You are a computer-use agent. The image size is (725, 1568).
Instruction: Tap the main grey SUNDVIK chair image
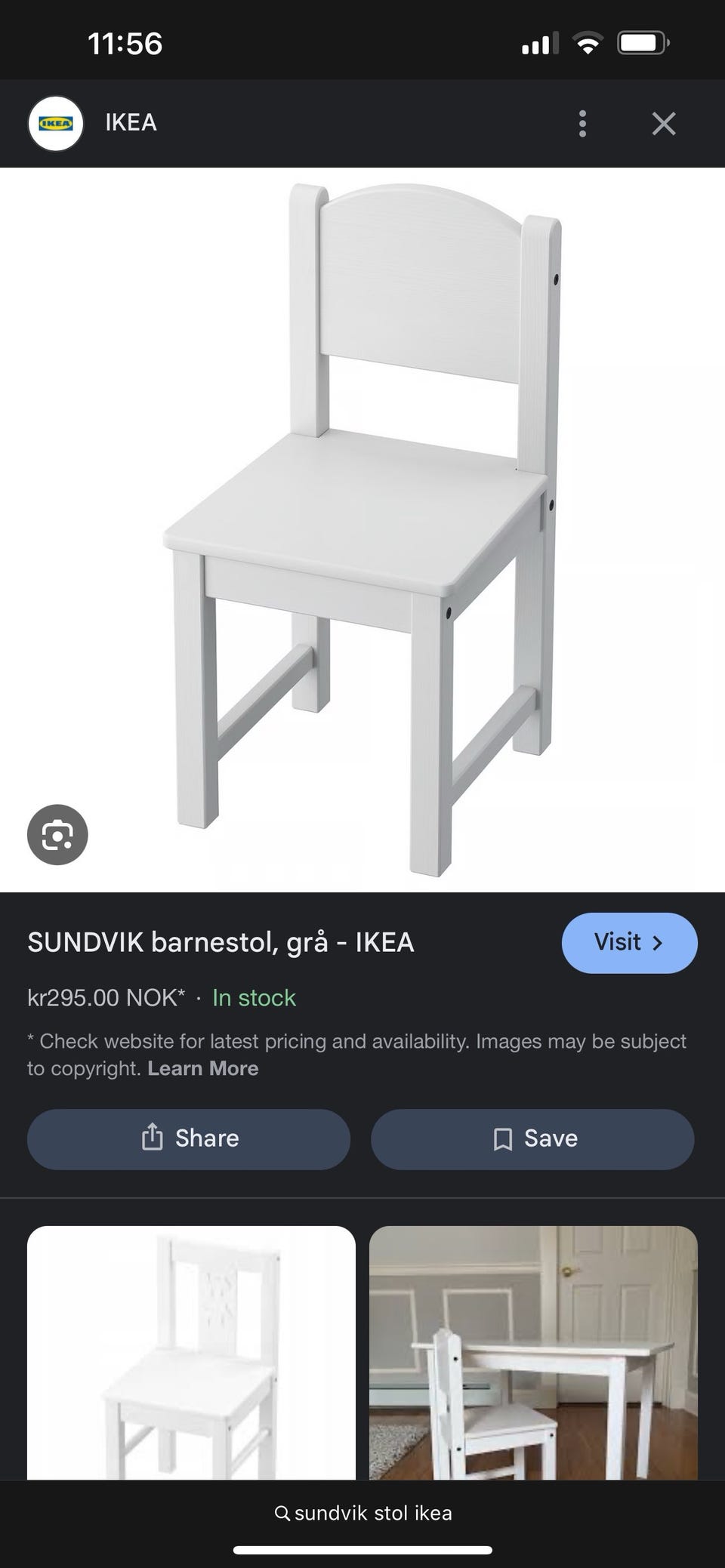point(362,529)
